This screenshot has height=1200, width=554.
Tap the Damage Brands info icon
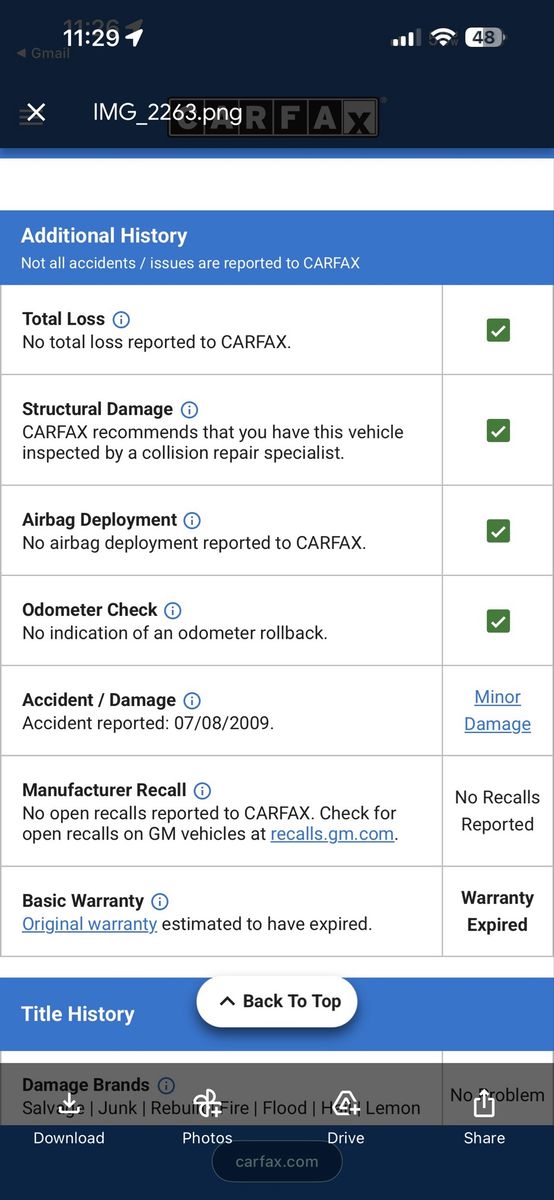(x=166, y=1085)
